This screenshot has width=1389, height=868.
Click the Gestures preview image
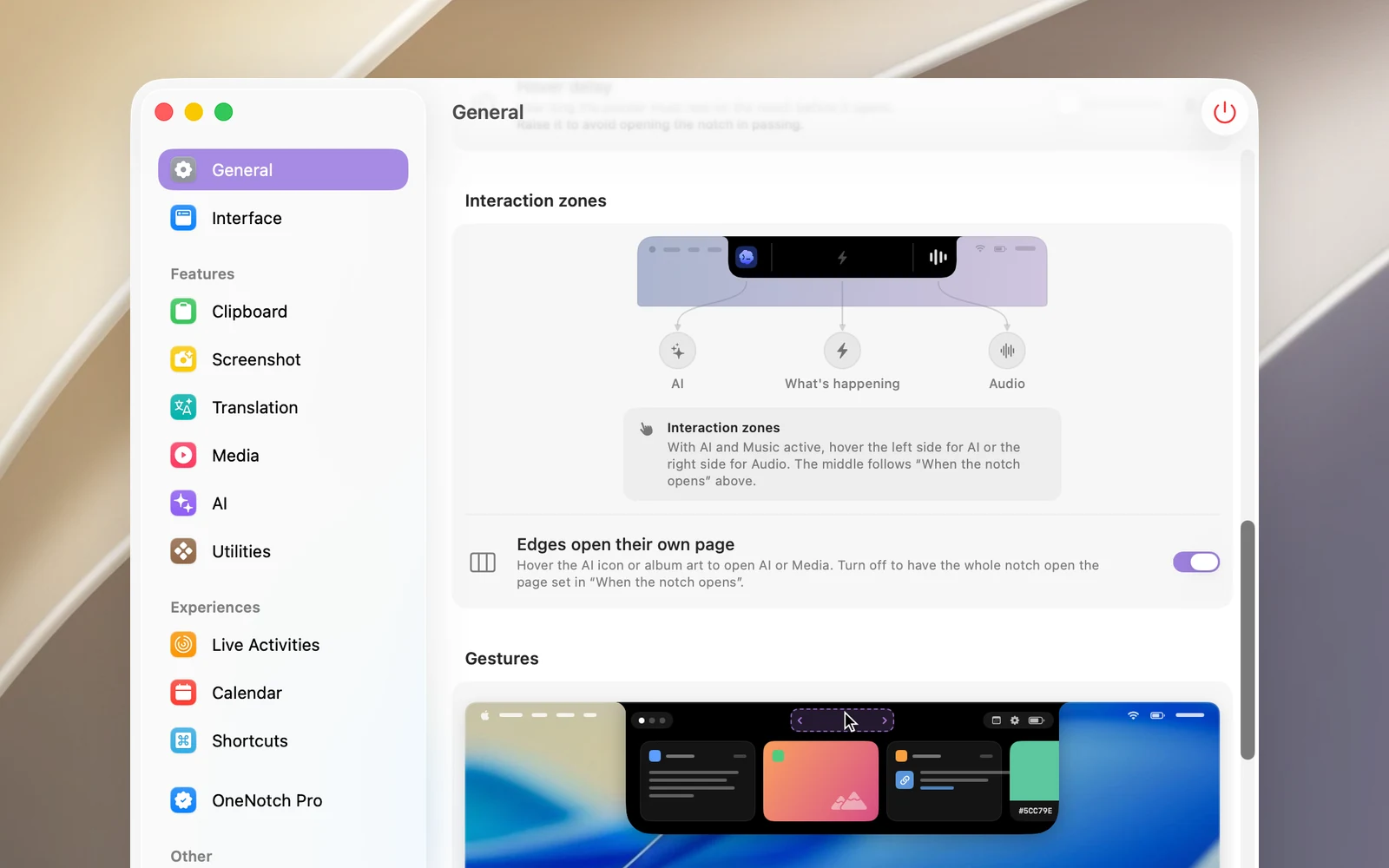tap(842, 785)
